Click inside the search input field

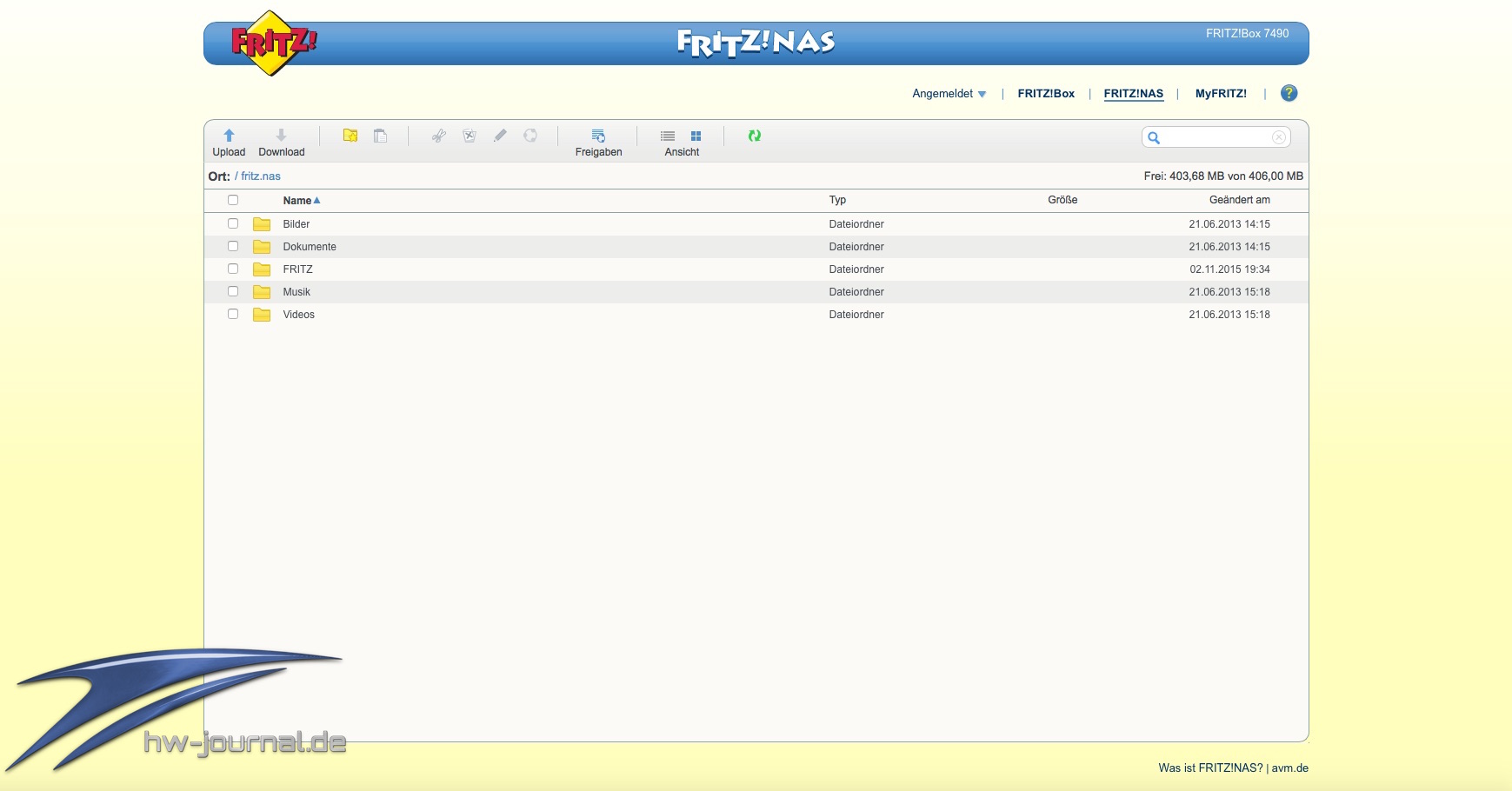[x=1216, y=137]
